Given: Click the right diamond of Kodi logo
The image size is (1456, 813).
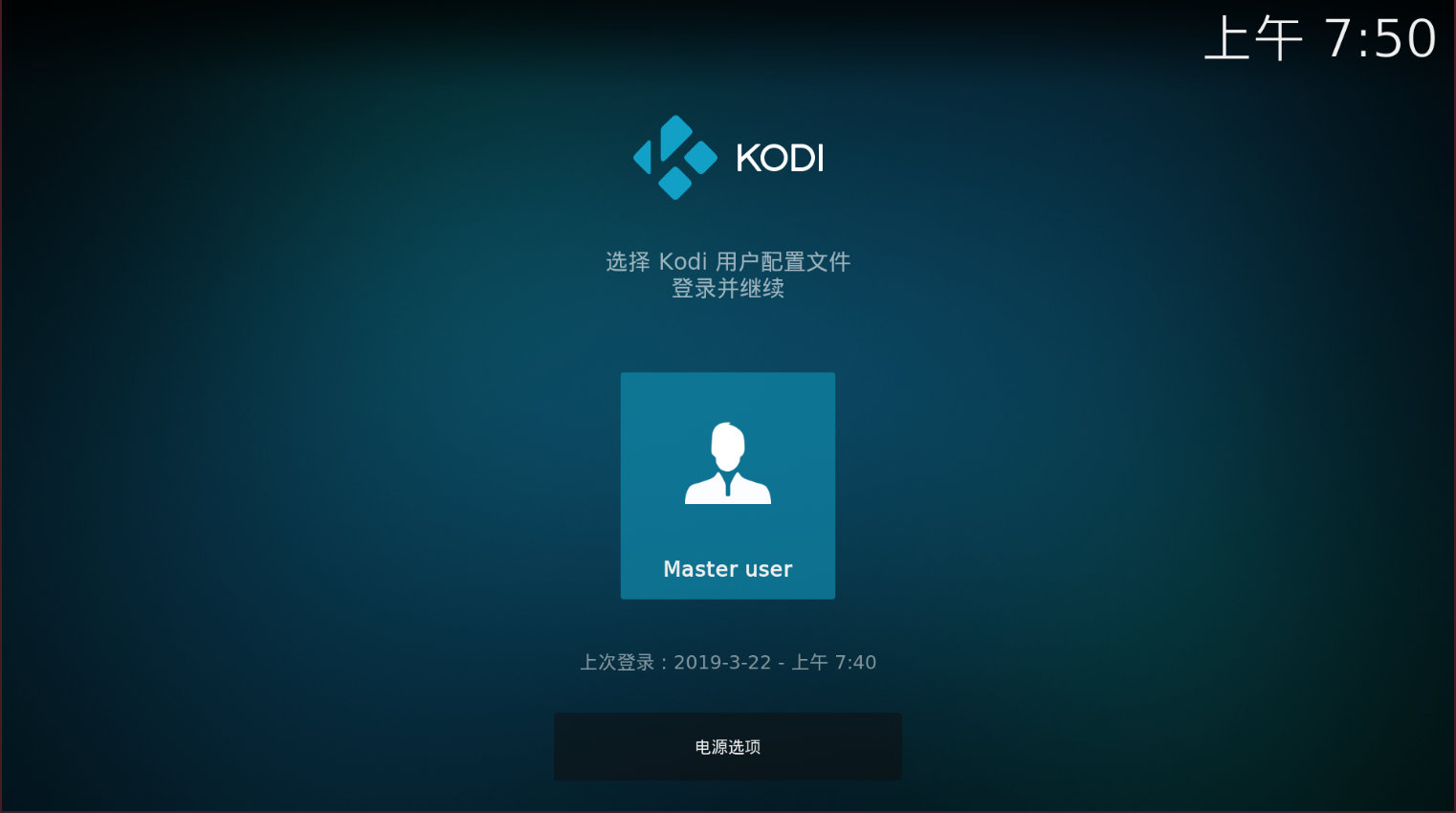Looking at the screenshot, I should point(701,158).
